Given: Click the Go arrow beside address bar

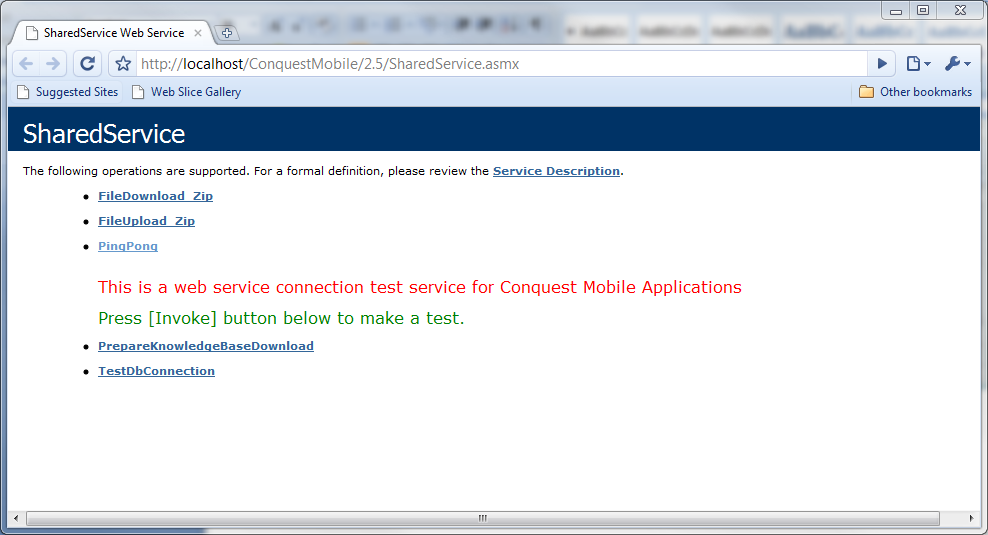Looking at the screenshot, I should pyautogui.click(x=882, y=64).
